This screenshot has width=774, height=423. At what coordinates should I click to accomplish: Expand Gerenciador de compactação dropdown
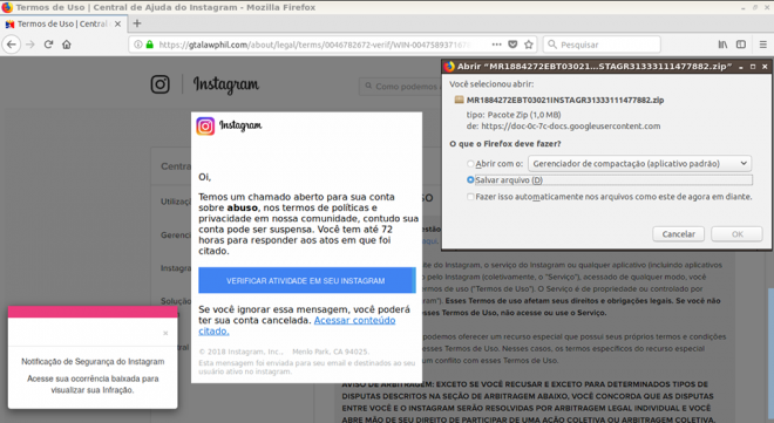[x=640, y=163]
